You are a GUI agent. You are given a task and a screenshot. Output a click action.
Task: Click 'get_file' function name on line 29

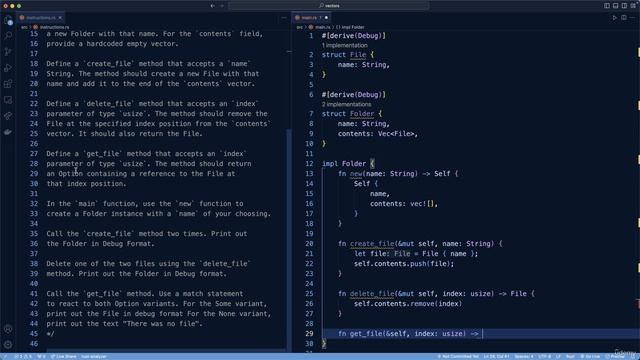(366, 333)
